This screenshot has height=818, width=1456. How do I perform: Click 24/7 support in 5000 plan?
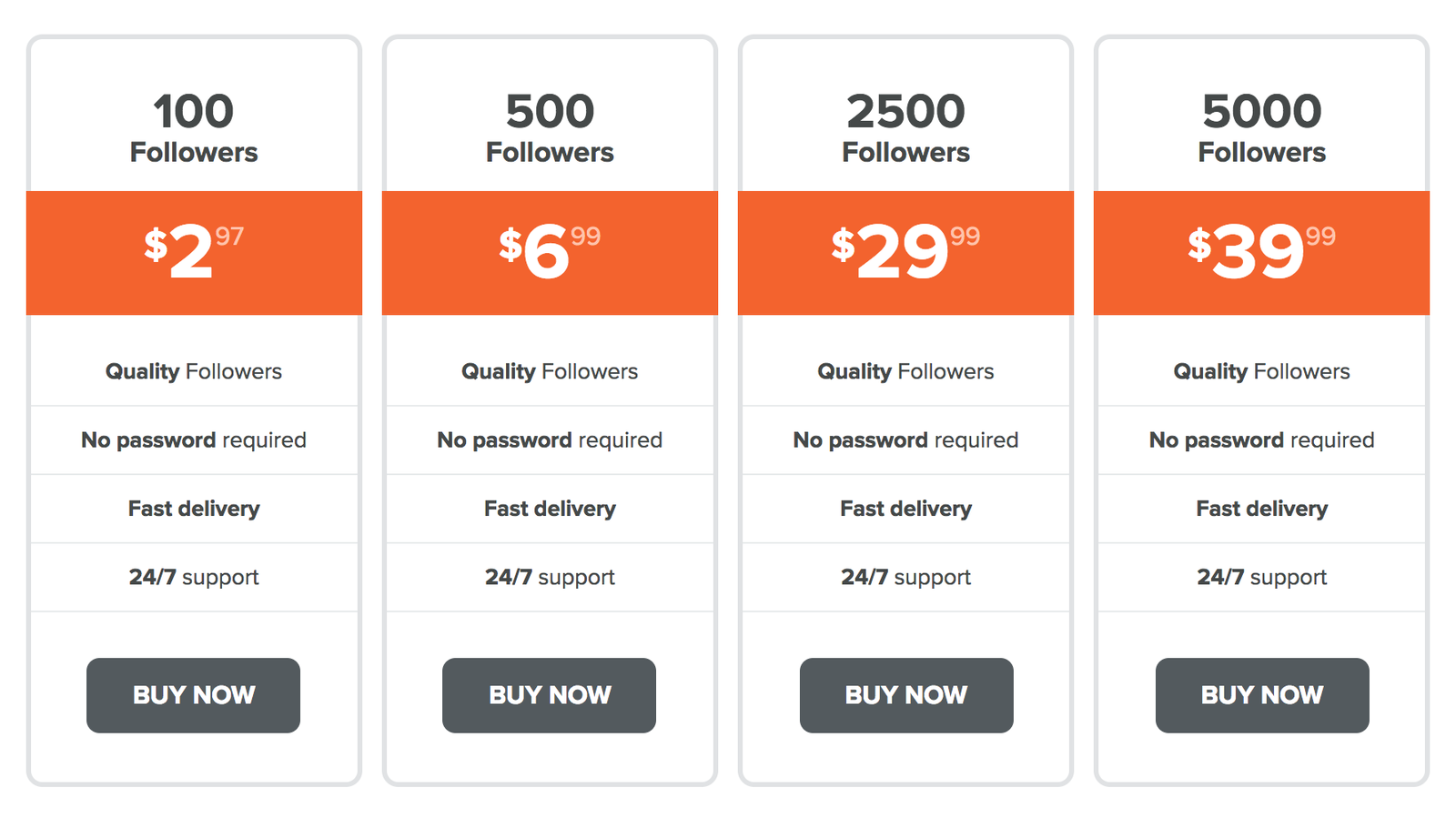pyautogui.click(x=1261, y=577)
